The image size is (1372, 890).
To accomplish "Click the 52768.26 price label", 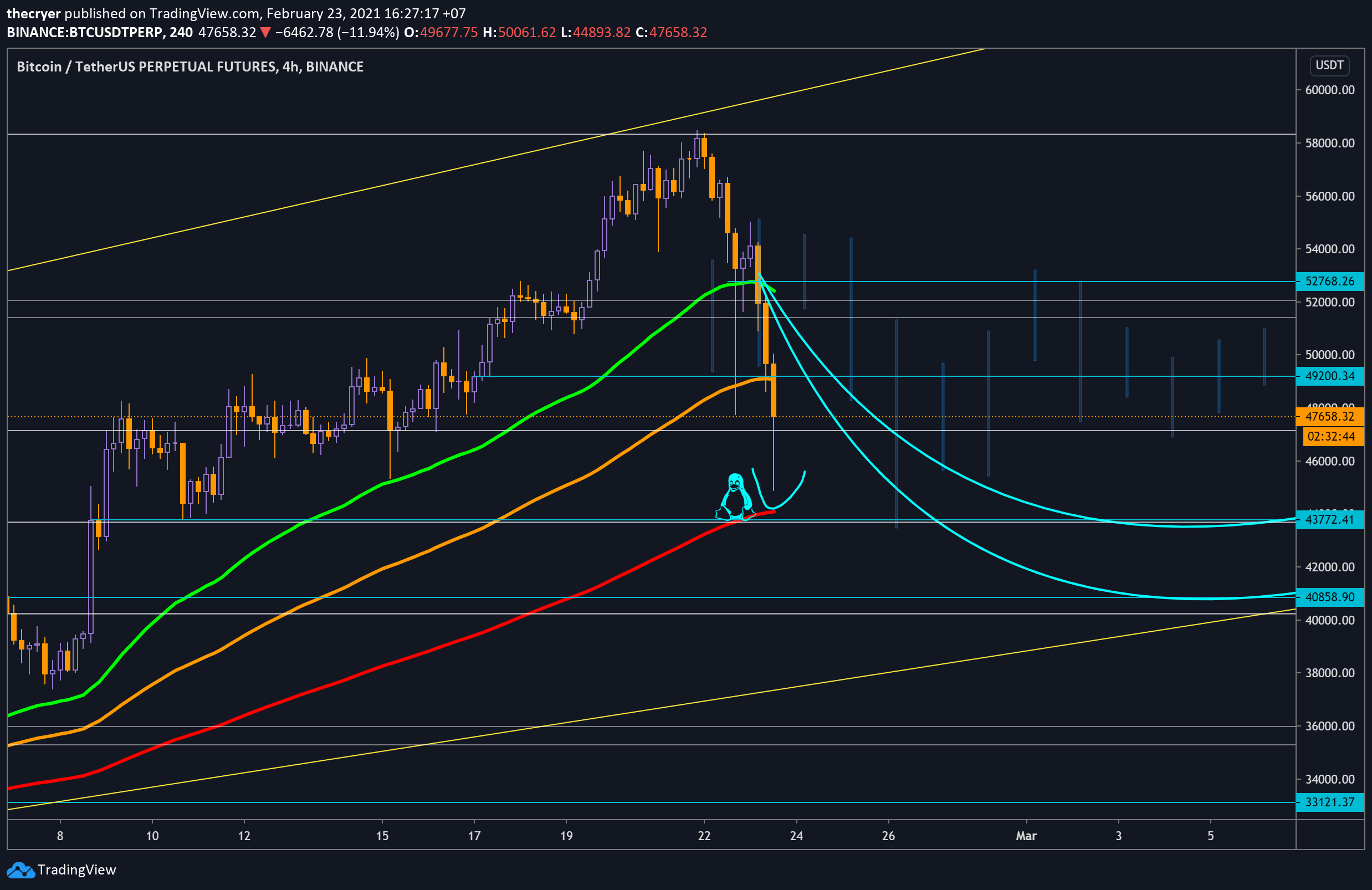I will tap(1329, 282).
